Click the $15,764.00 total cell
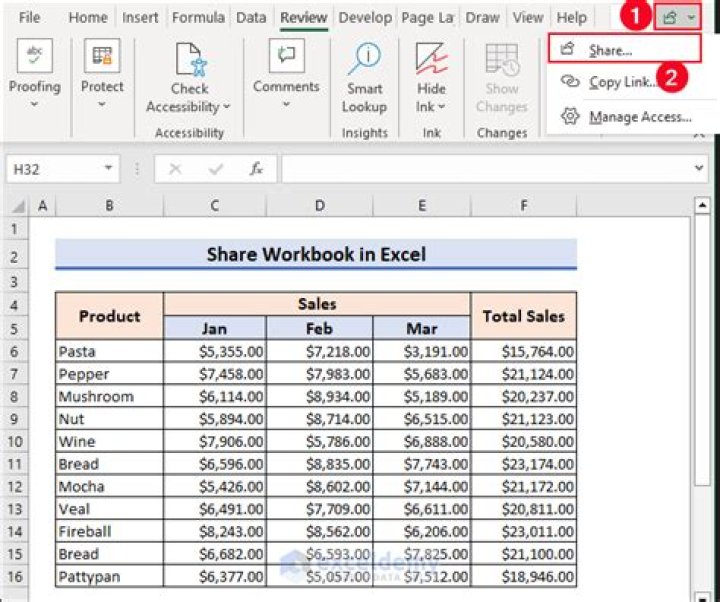The width and height of the screenshot is (720, 602). pos(523,352)
